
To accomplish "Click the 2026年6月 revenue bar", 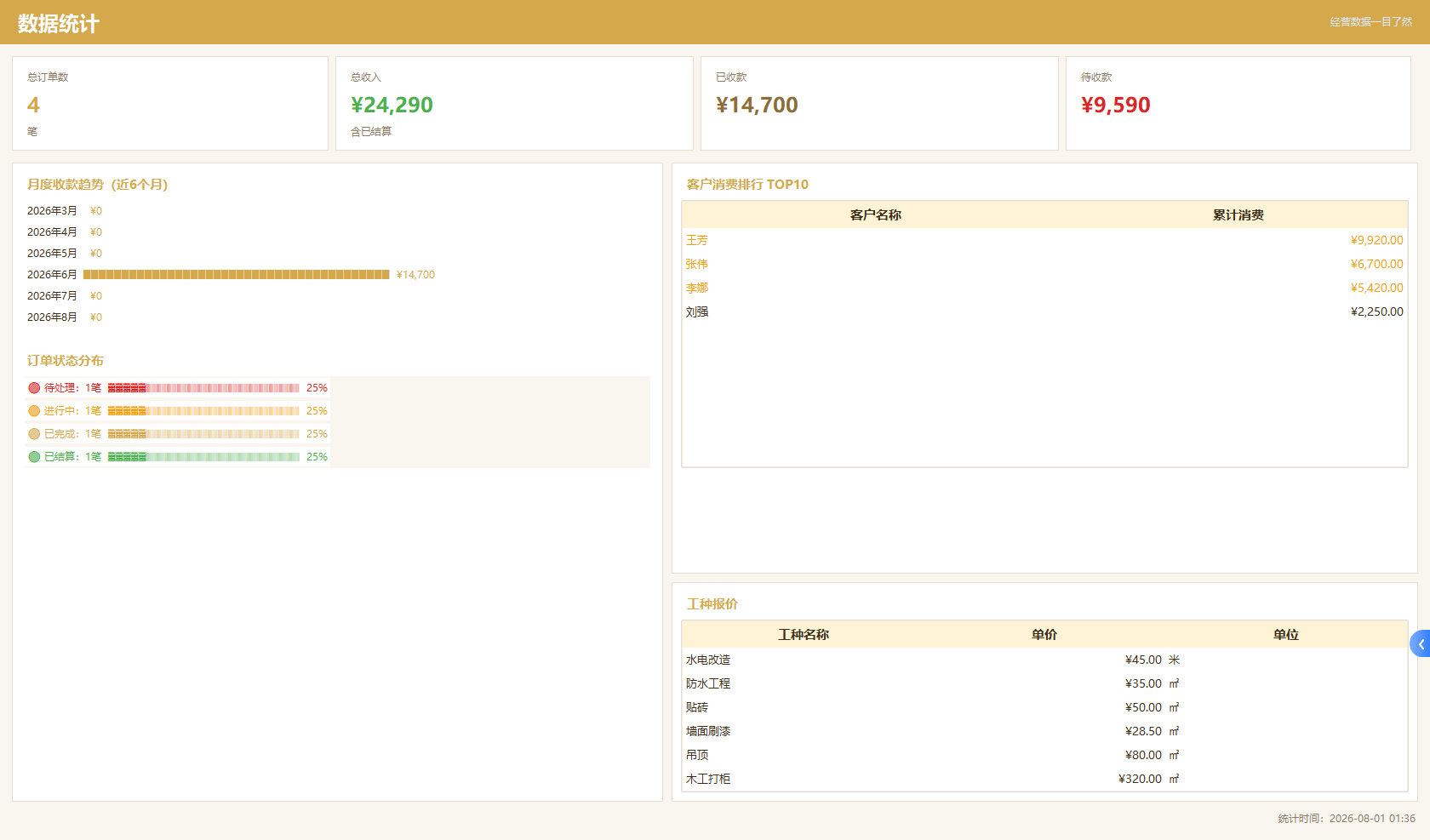I will pyautogui.click(x=237, y=275).
